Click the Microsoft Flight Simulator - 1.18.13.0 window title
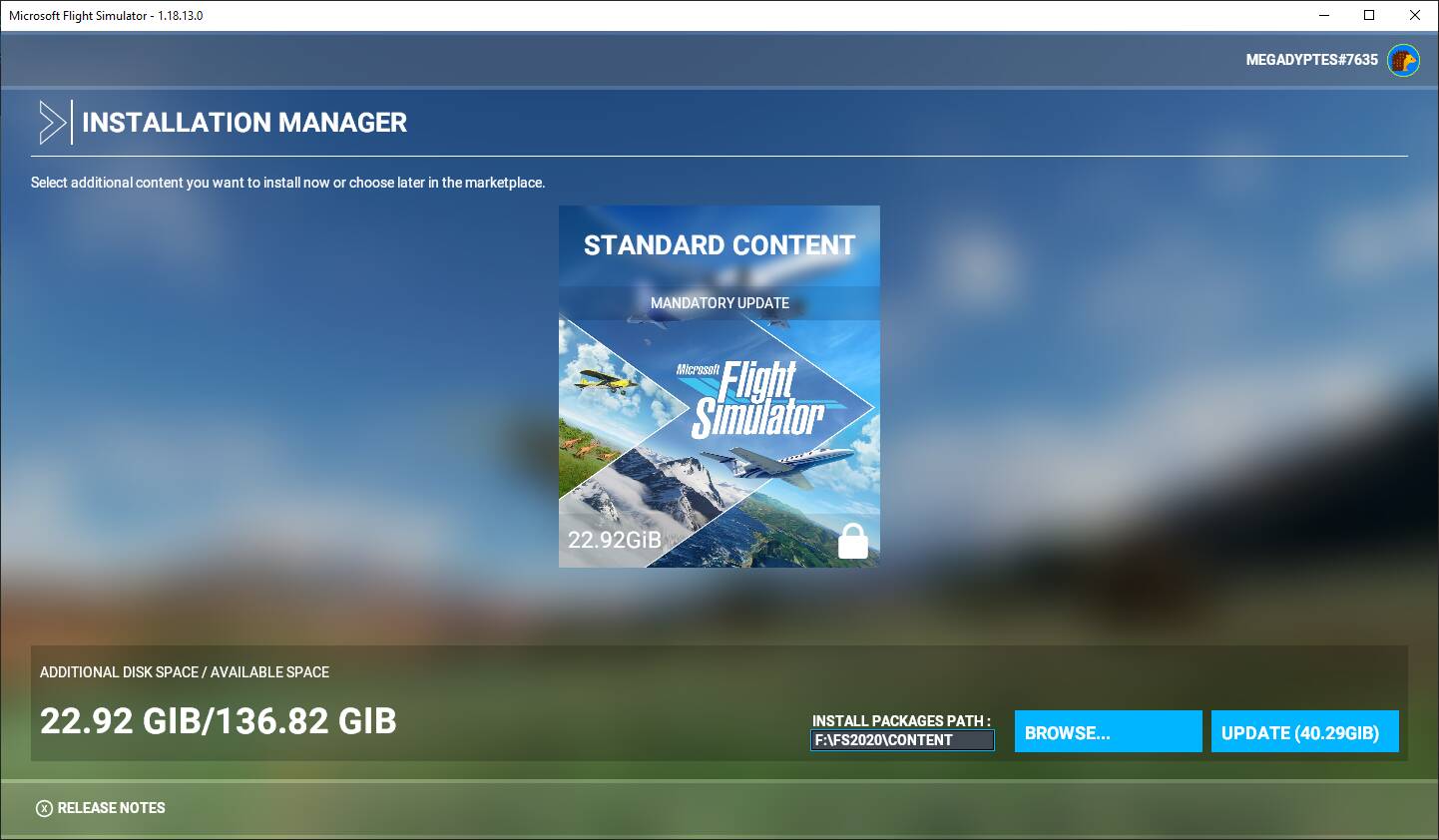This screenshot has width=1439, height=840. 106,16
